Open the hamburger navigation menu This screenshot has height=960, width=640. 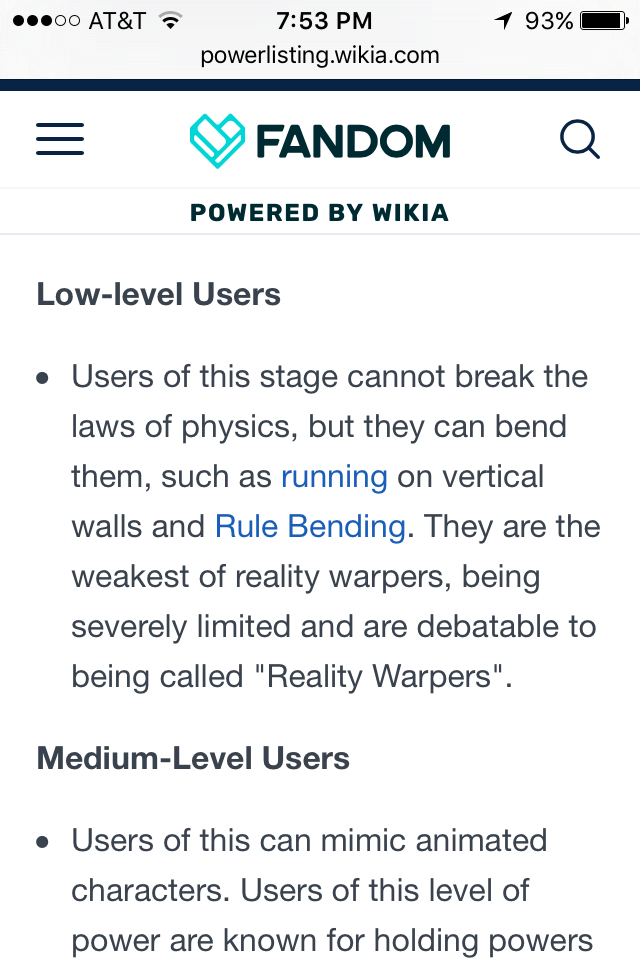(60, 140)
